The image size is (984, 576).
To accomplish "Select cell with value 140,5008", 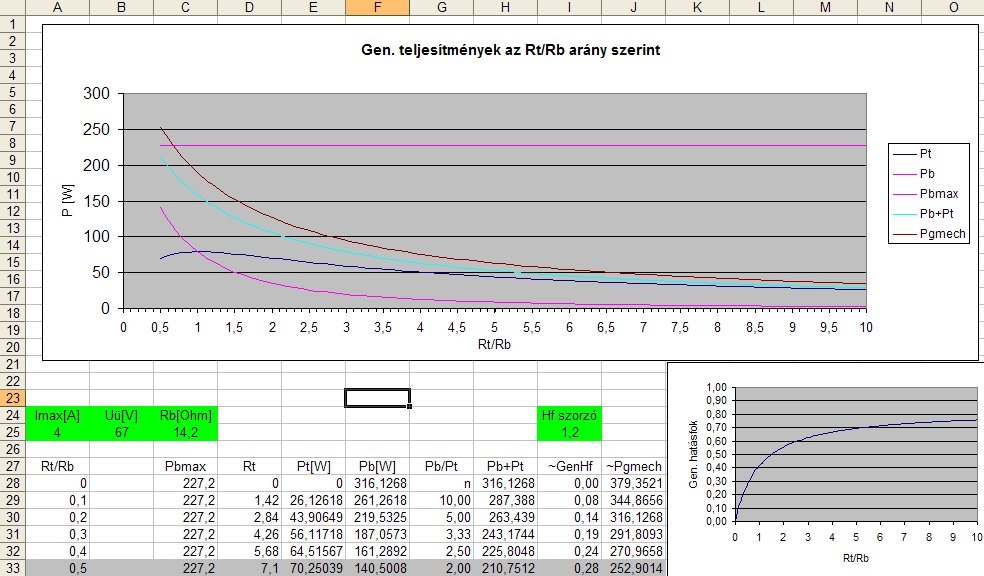I will tap(377, 568).
